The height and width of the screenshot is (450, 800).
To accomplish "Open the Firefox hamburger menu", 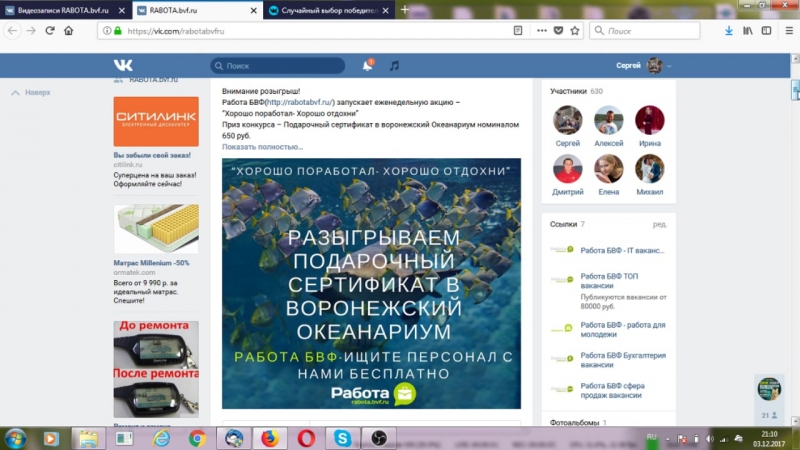I will pos(789,31).
